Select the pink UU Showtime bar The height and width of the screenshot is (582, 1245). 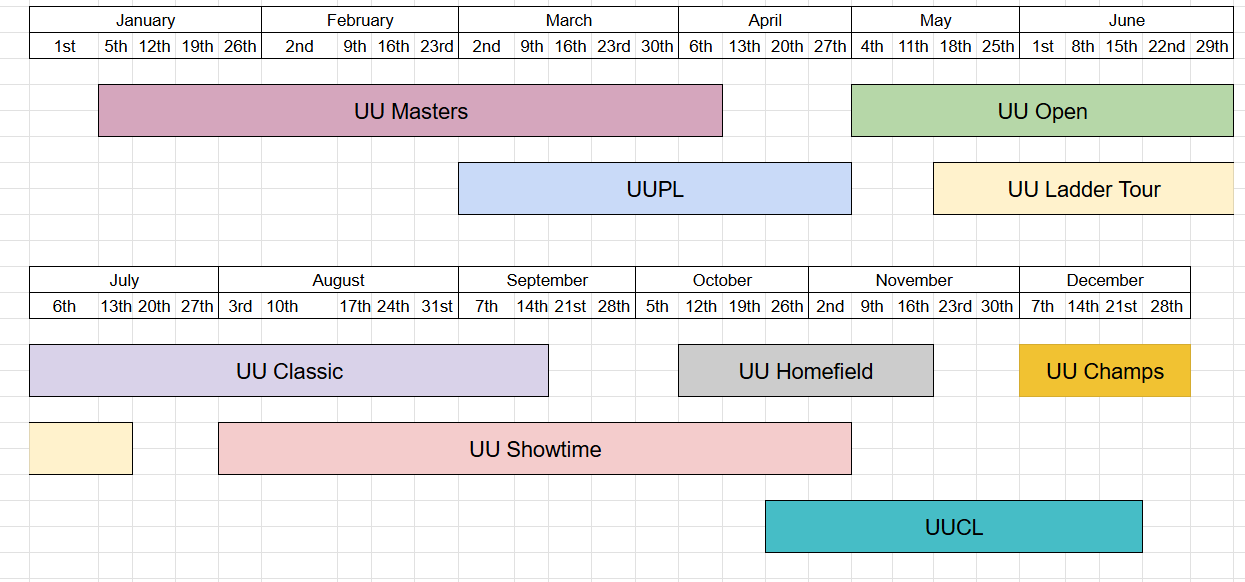click(x=535, y=449)
